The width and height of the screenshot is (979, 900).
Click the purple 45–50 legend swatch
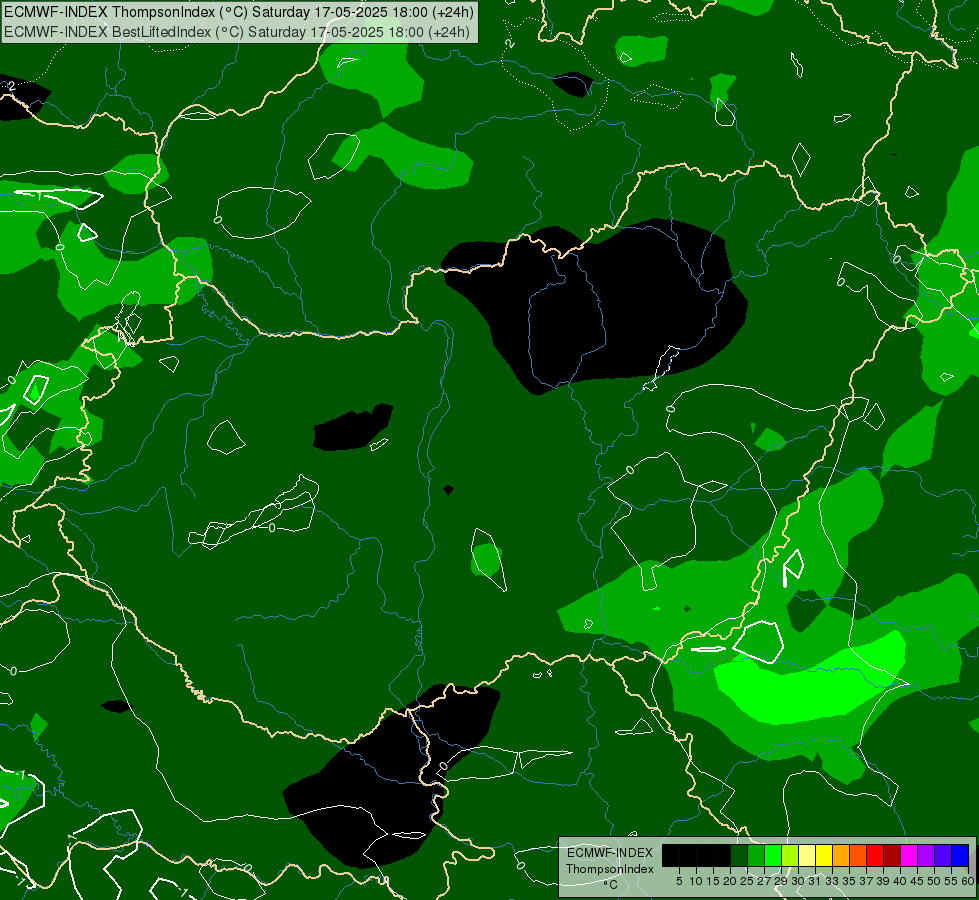coord(926,855)
